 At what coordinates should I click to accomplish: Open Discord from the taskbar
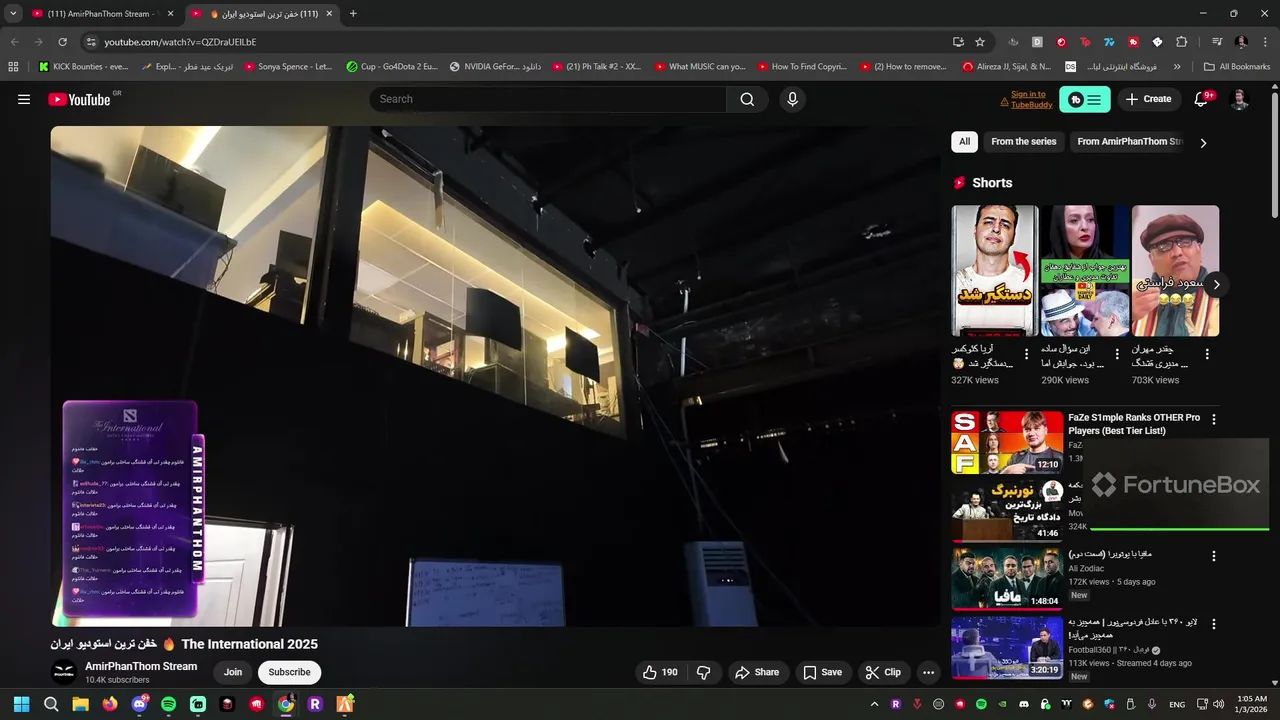pos(139,704)
